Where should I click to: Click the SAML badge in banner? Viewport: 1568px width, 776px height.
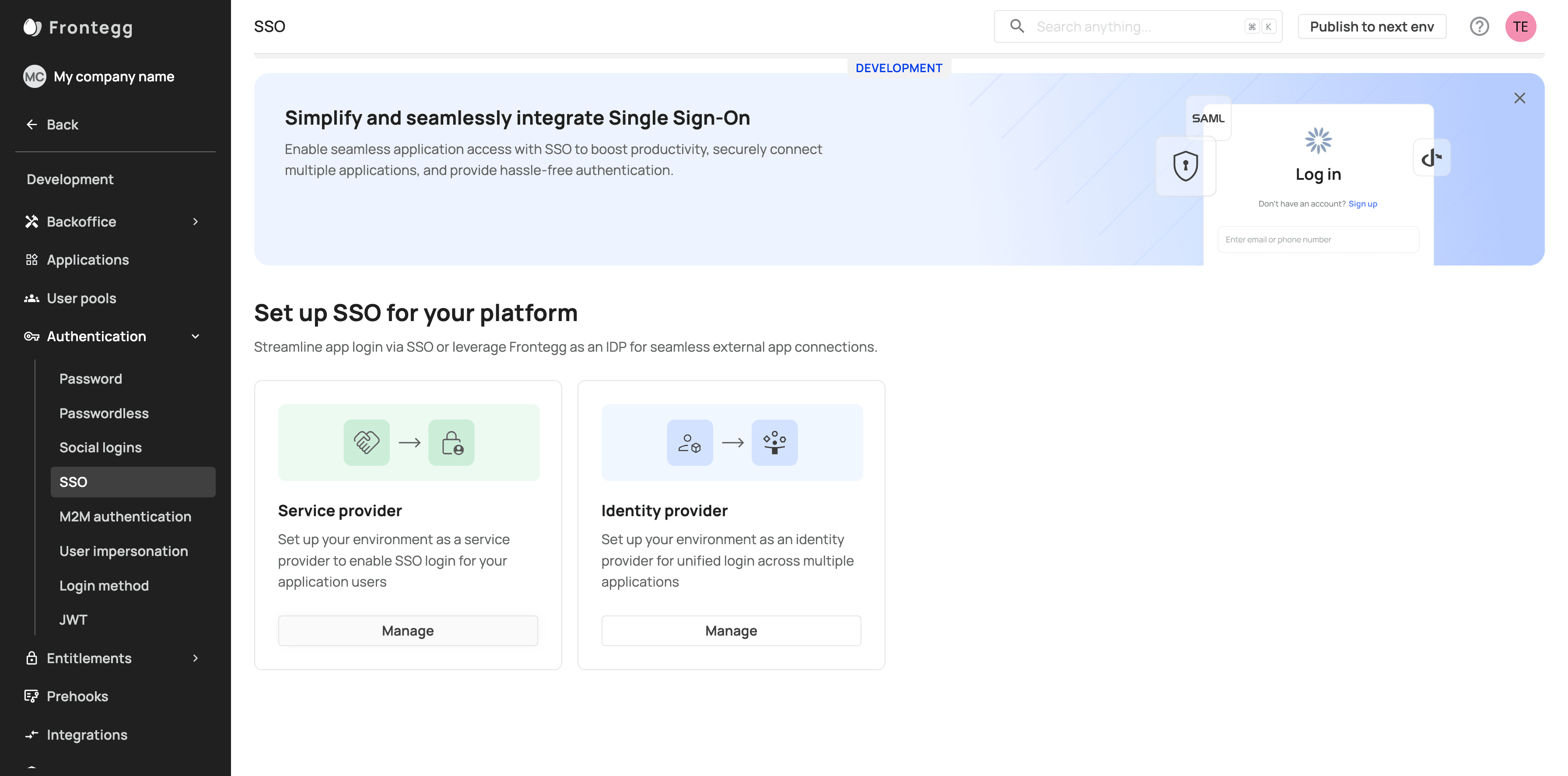click(1208, 118)
